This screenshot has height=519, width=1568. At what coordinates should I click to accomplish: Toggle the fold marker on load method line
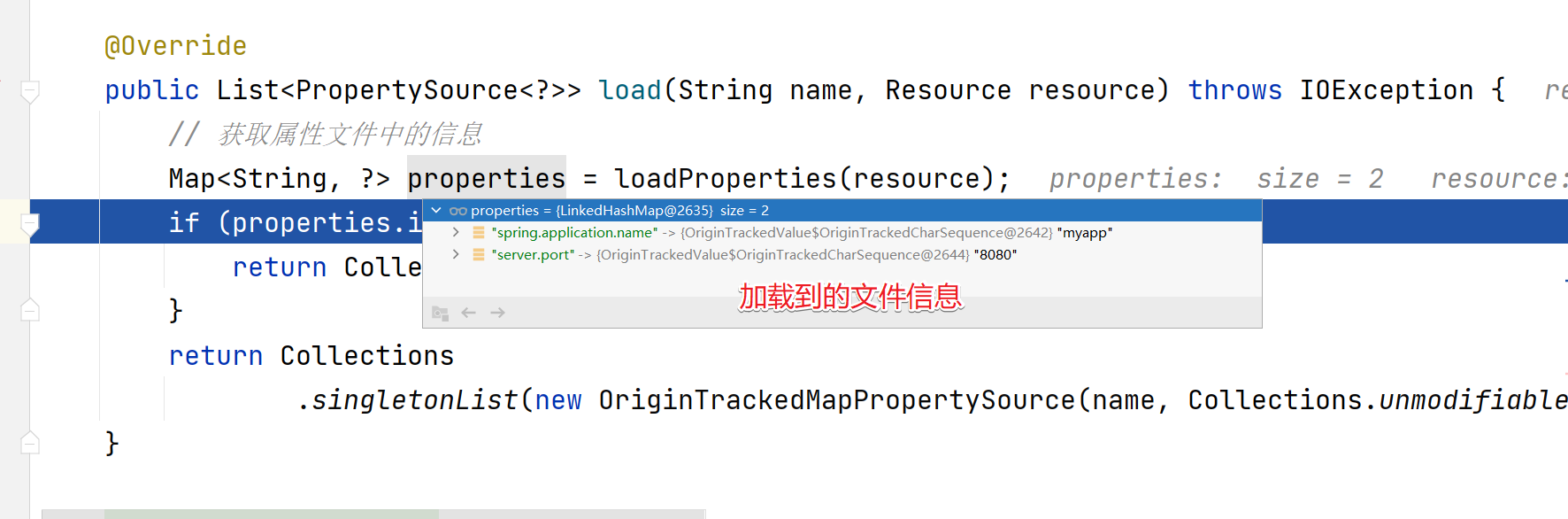tap(29, 90)
